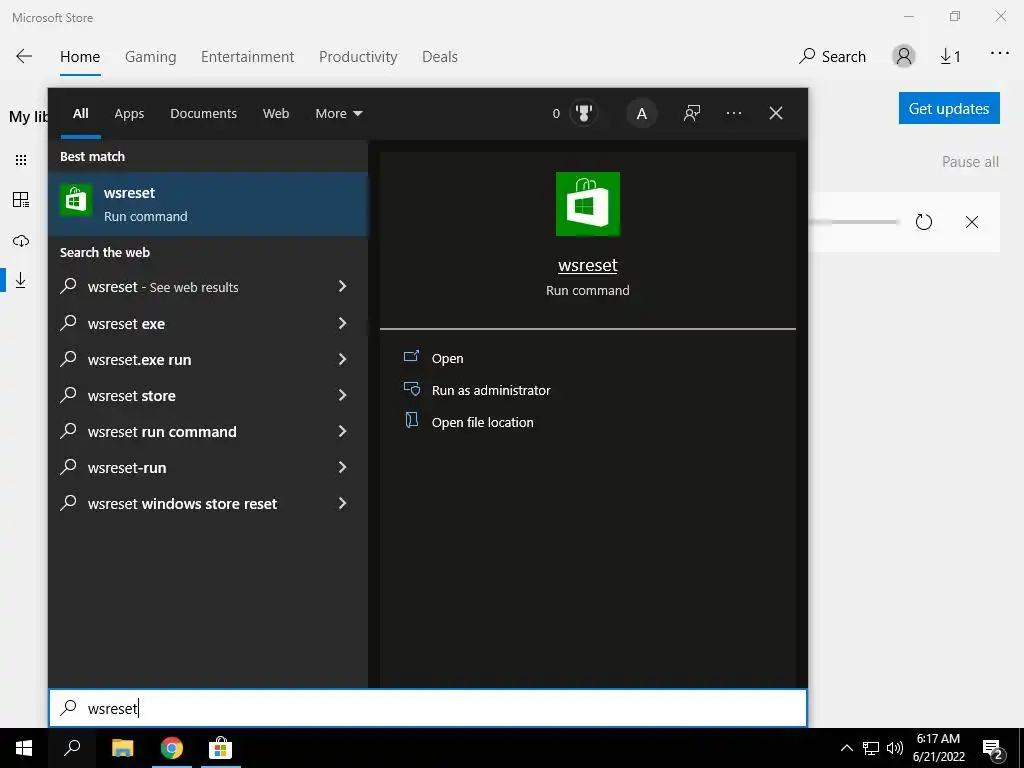
Task: Click the network icon in system tray
Action: tap(871, 748)
